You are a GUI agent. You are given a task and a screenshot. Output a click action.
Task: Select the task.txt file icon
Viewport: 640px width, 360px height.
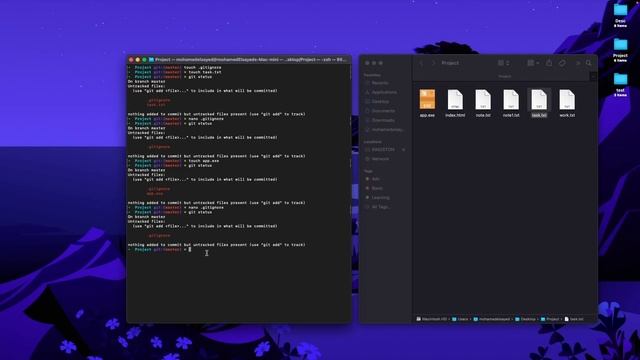539,100
